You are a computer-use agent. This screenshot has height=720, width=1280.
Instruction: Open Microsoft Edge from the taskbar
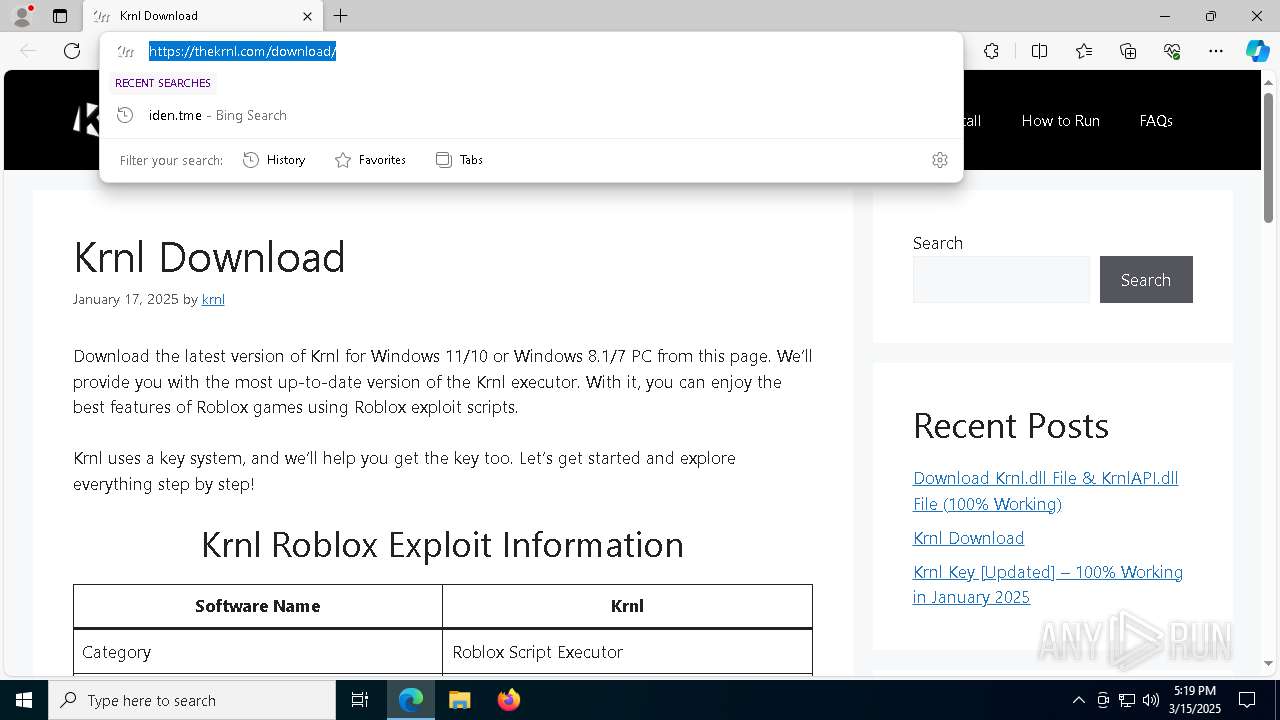[411, 700]
